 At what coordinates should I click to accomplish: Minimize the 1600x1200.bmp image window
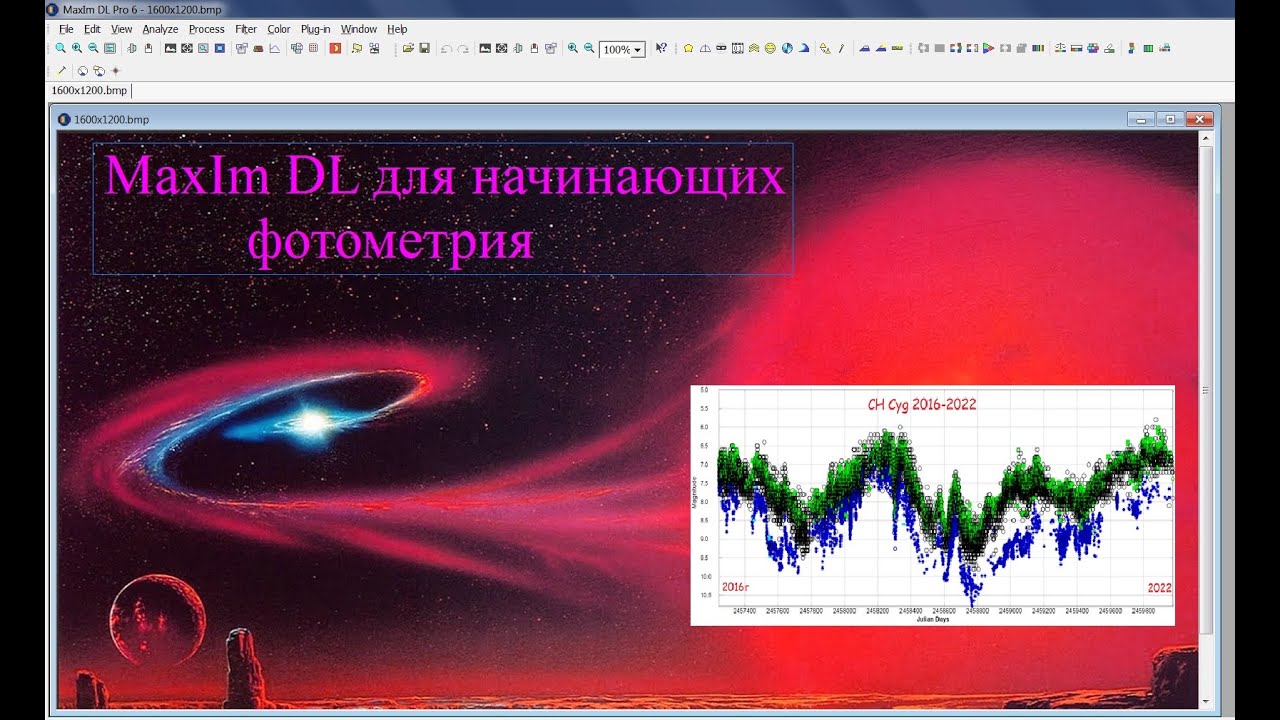1141,119
